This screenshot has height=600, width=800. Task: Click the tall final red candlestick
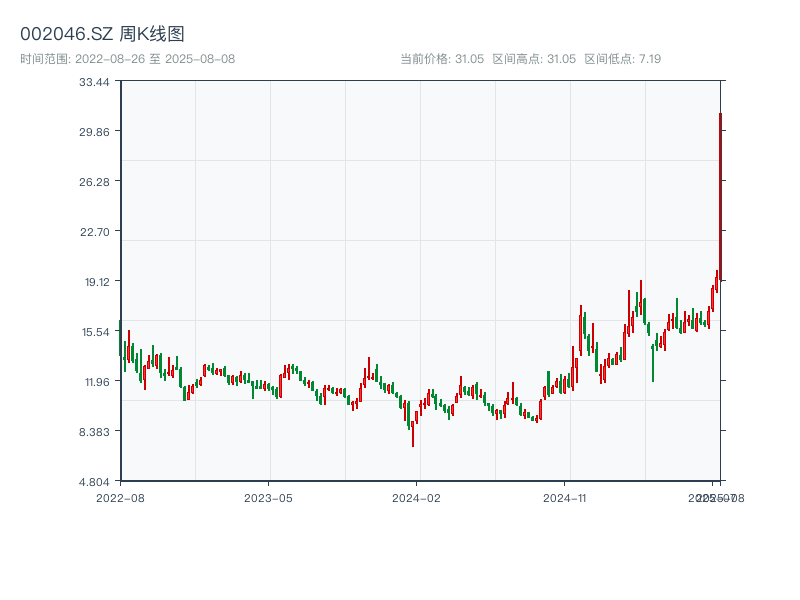(x=720, y=197)
